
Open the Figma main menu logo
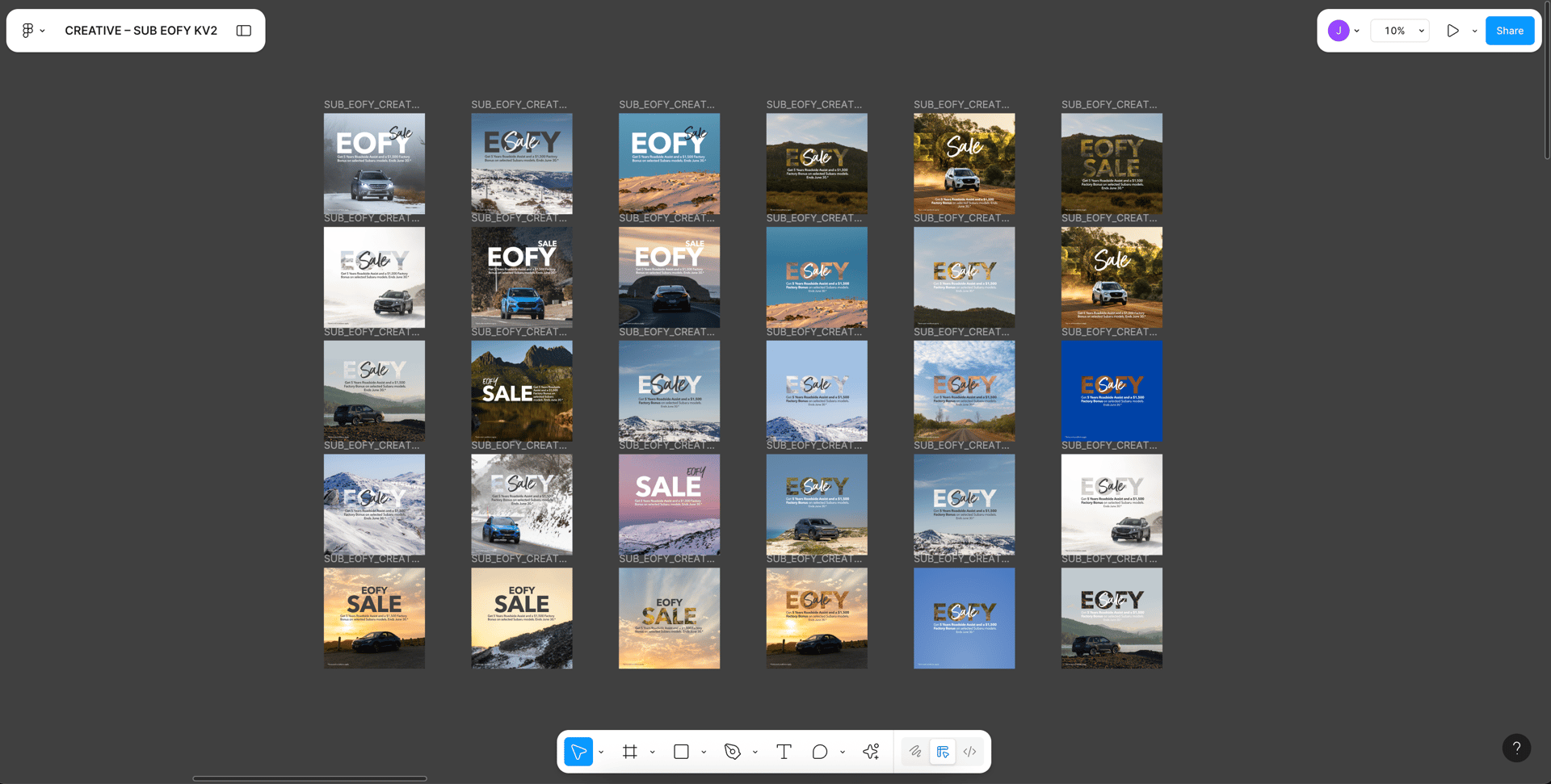point(28,31)
